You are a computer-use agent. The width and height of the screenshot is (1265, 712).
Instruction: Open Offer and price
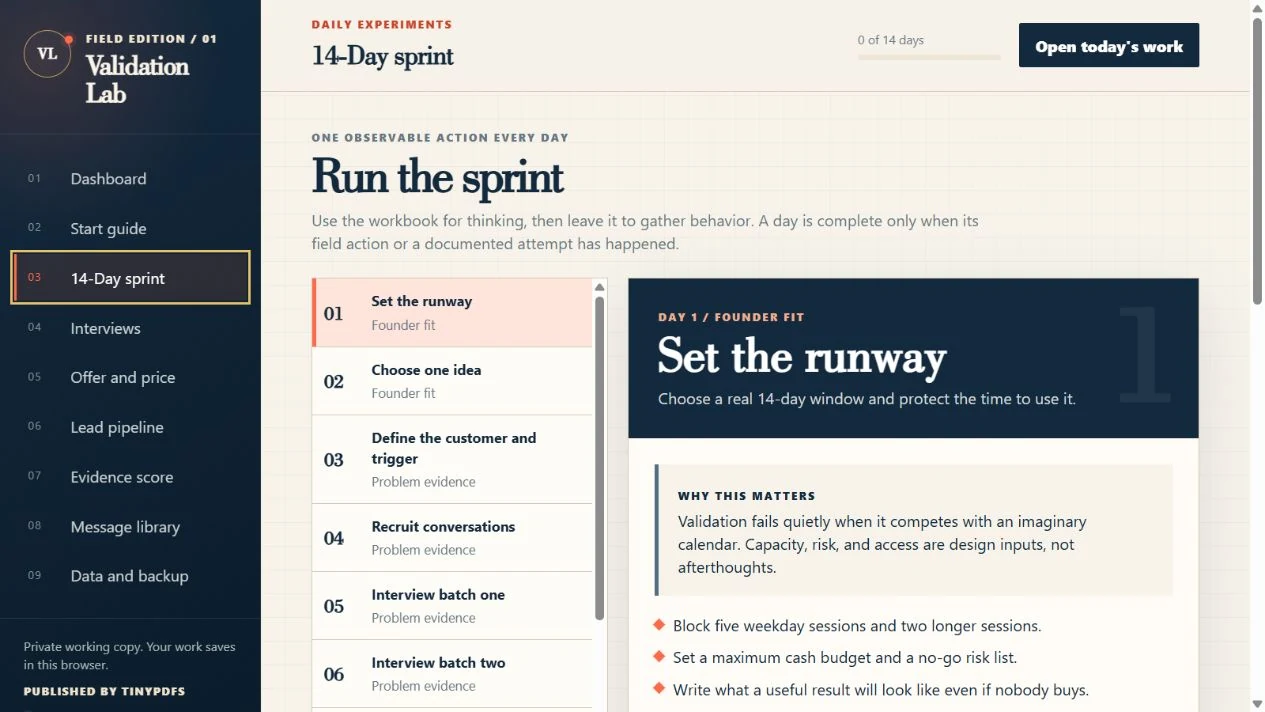point(130,377)
